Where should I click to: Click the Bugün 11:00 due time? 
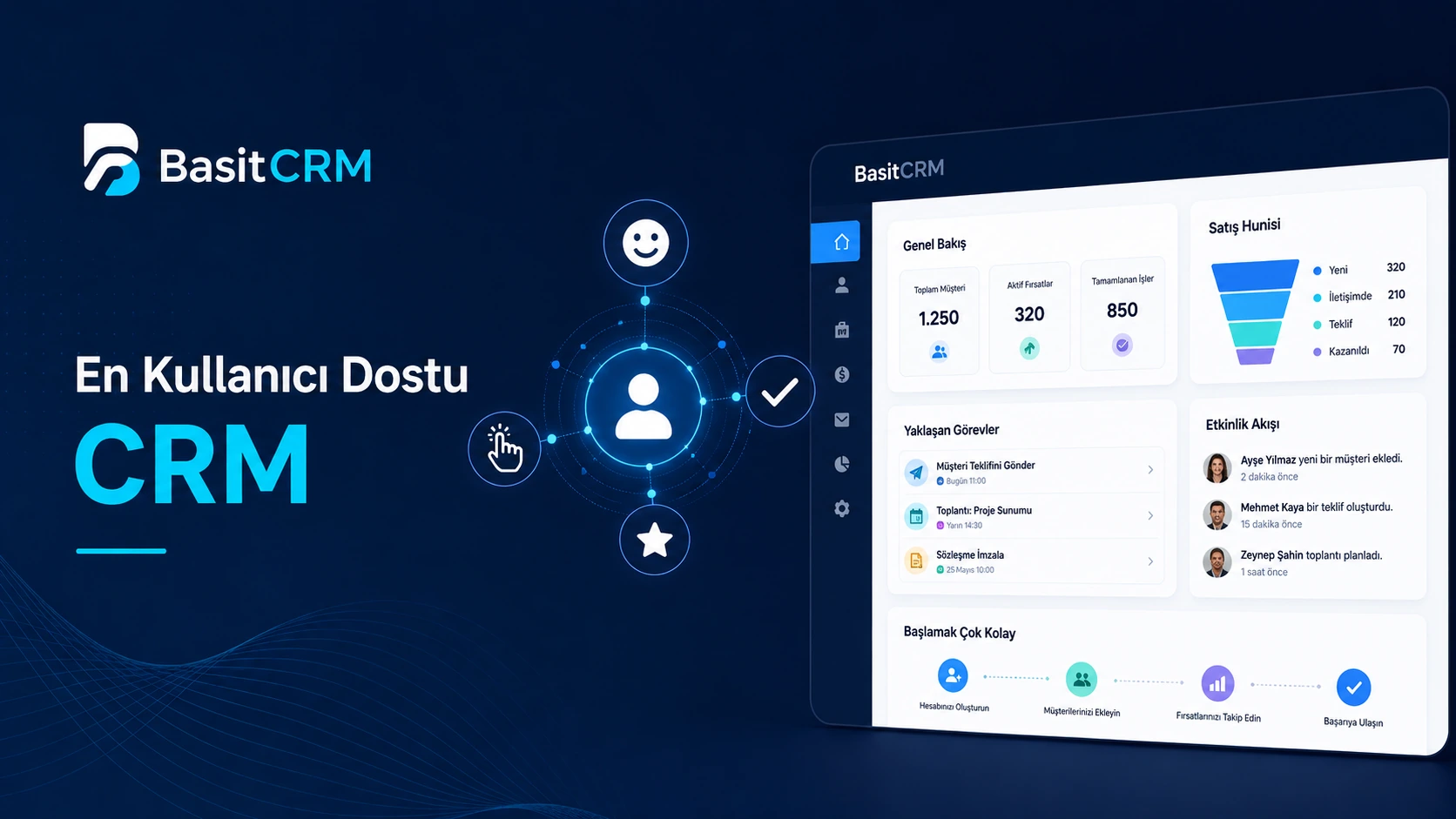coord(966,481)
